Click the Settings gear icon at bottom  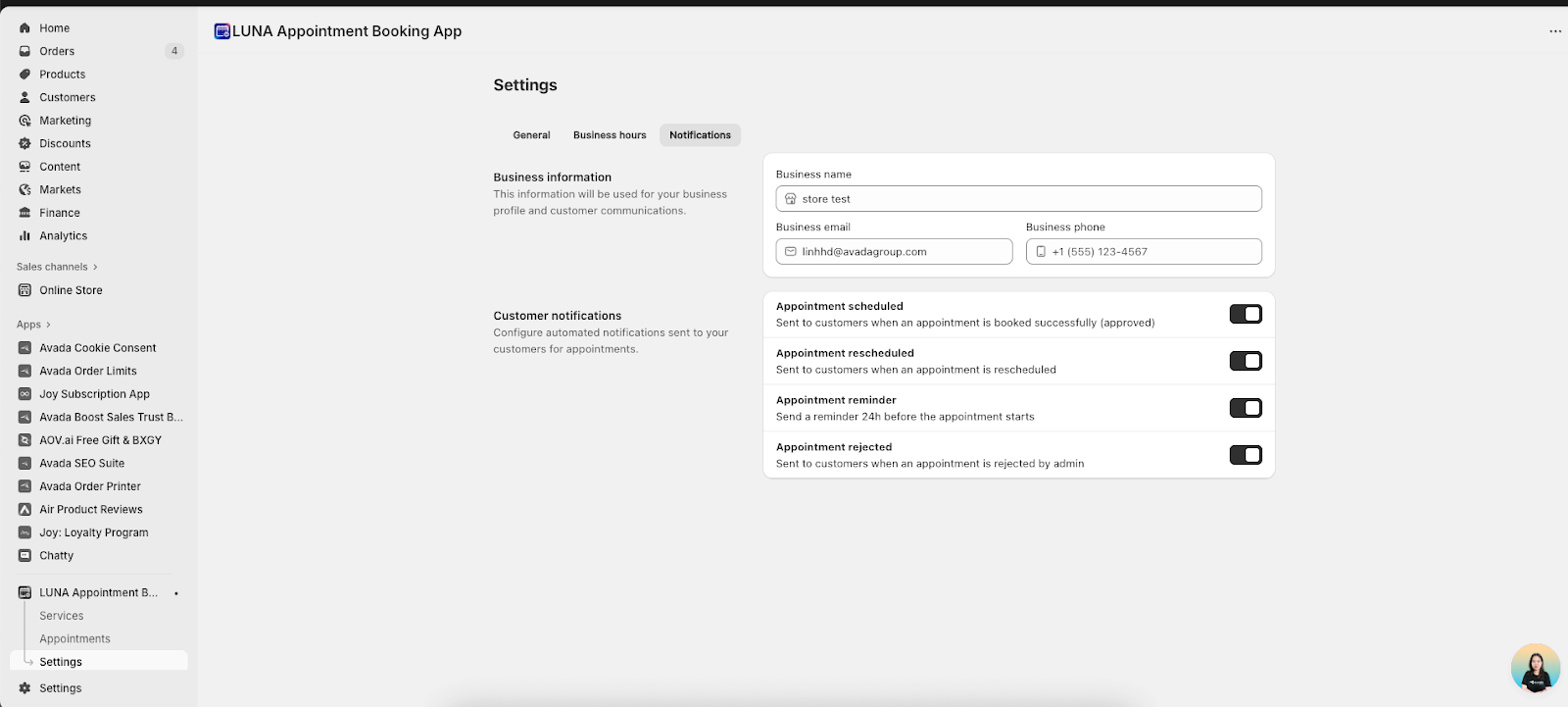24,688
